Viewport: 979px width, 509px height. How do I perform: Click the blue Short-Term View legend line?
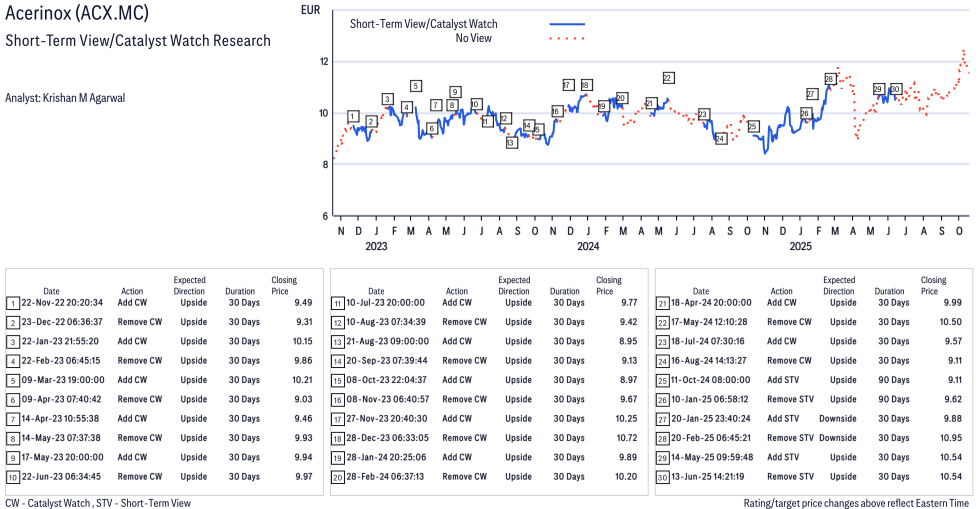(567, 23)
